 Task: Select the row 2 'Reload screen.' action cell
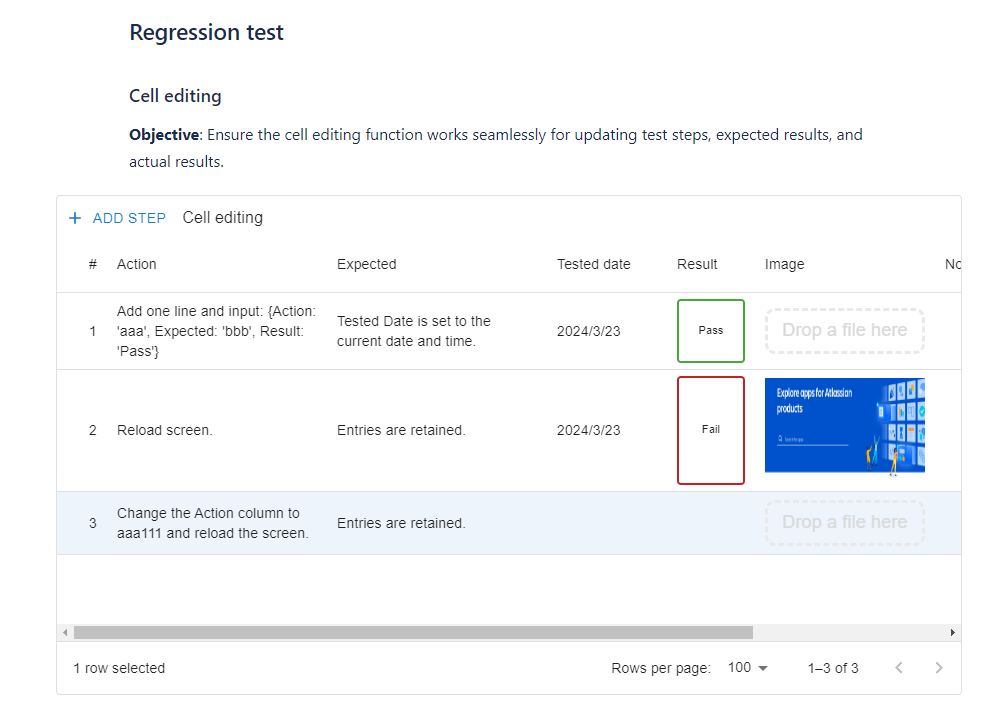[165, 431]
